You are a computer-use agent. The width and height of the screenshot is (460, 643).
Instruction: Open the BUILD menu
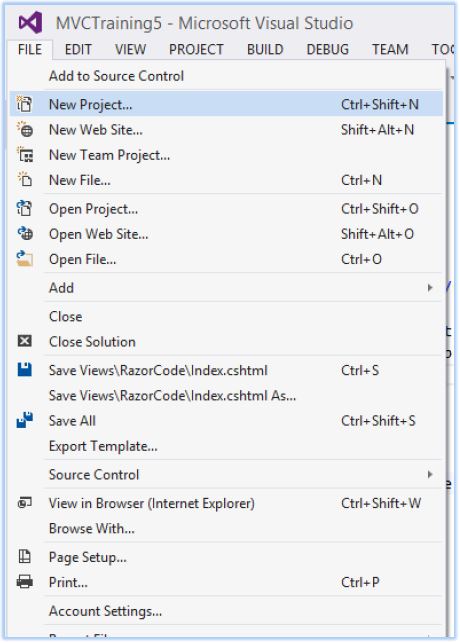(265, 50)
